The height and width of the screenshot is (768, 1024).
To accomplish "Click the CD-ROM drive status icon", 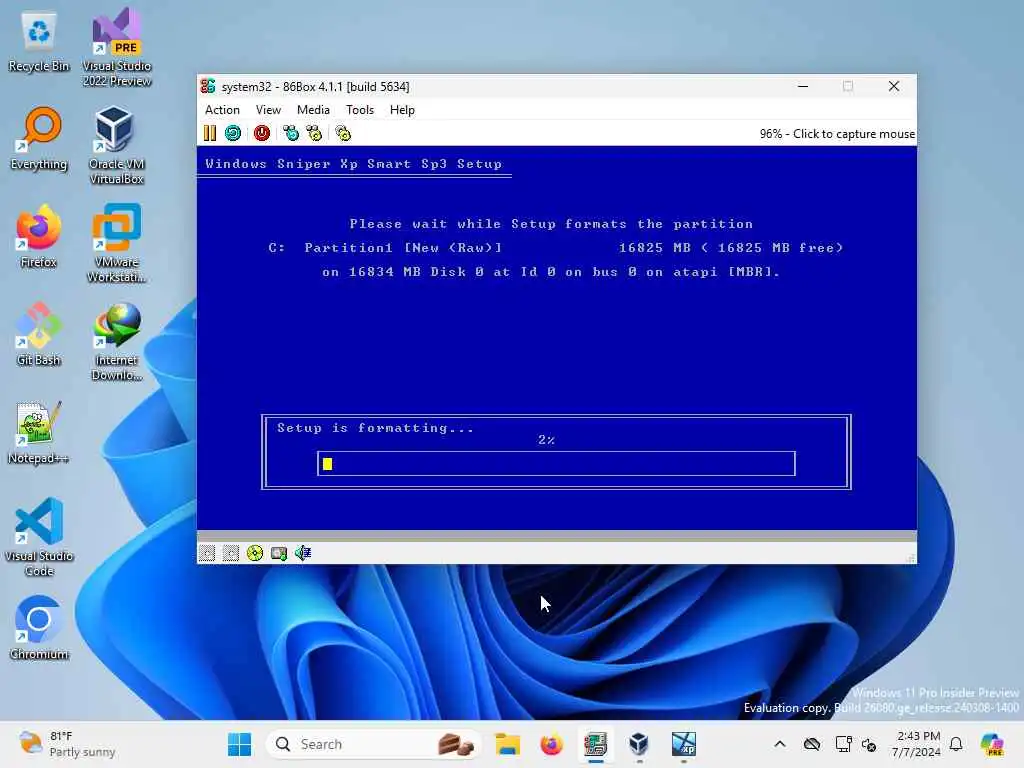I will [x=255, y=553].
